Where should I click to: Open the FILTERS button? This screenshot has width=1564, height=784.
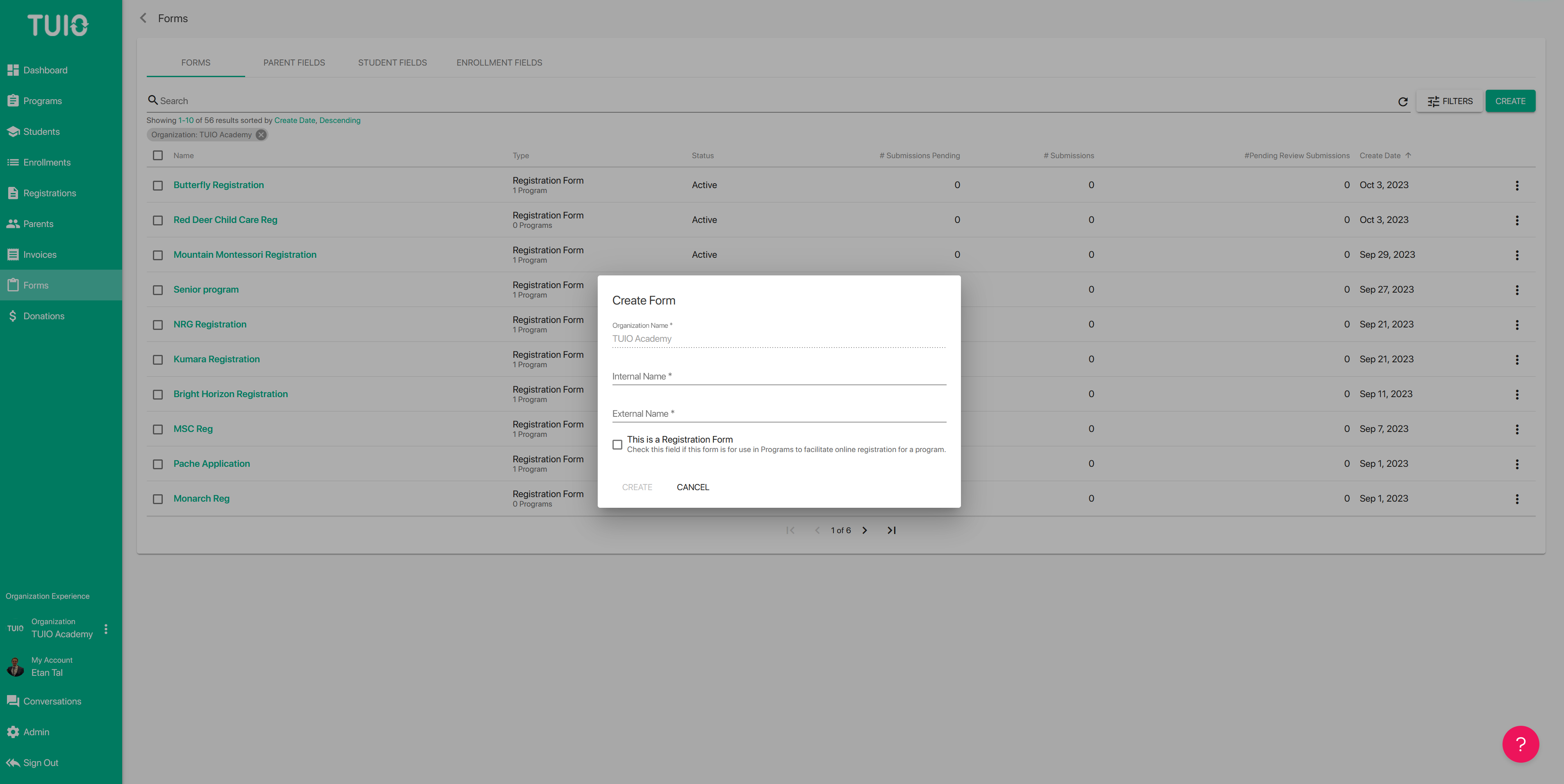point(1450,101)
